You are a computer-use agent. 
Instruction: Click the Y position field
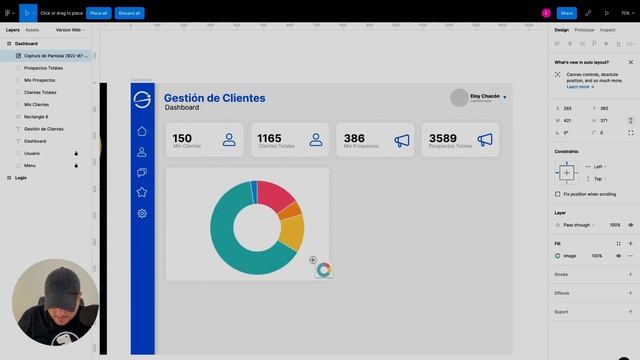tap(604, 109)
